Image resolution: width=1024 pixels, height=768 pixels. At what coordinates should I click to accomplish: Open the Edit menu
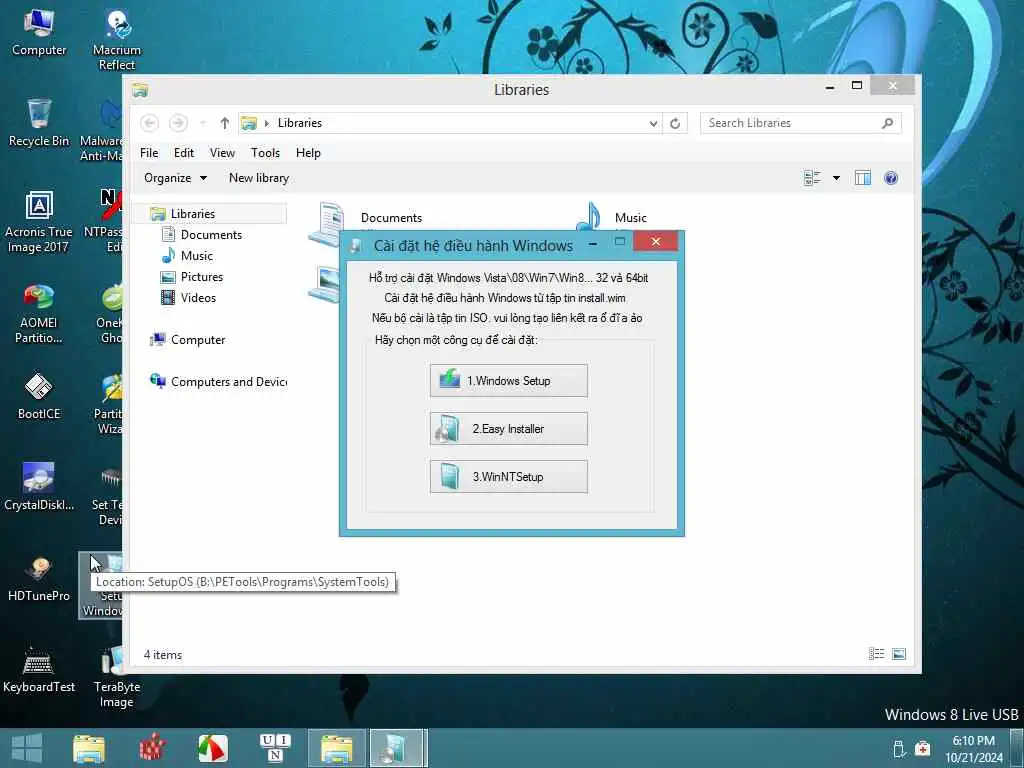(x=184, y=153)
